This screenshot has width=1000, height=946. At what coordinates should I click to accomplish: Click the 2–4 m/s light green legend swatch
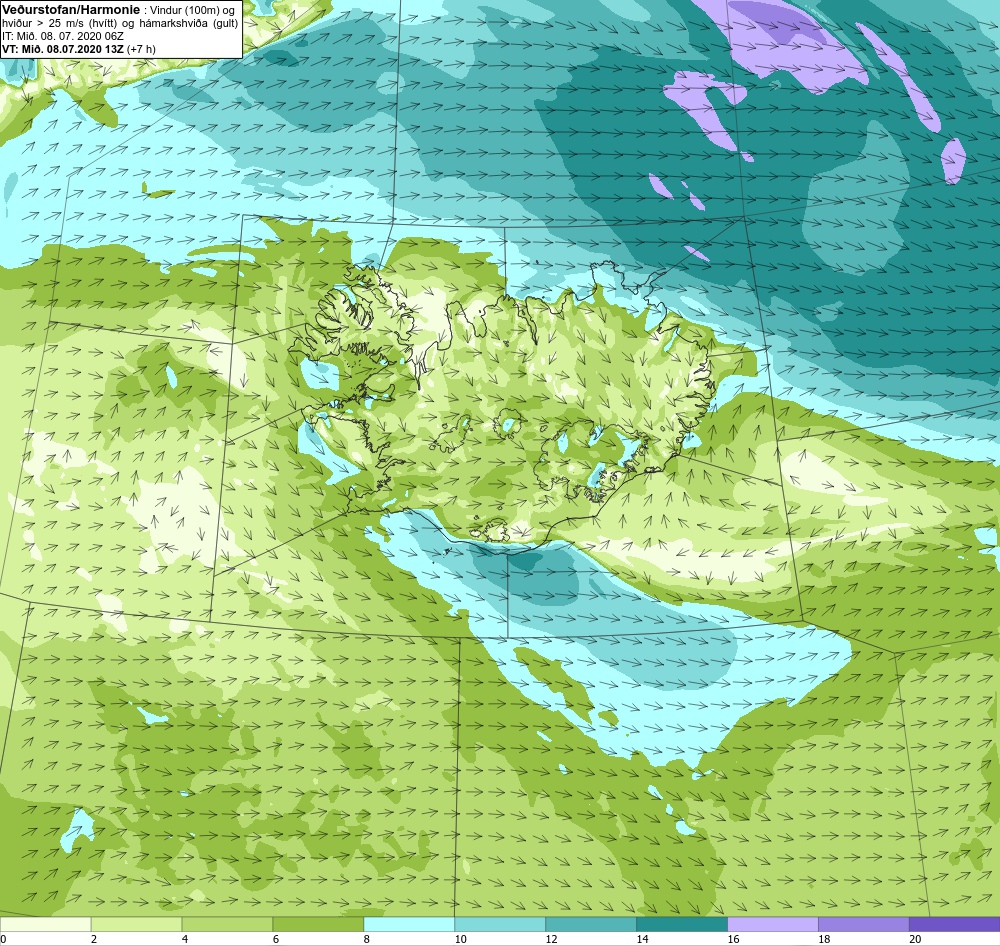coord(136,924)
